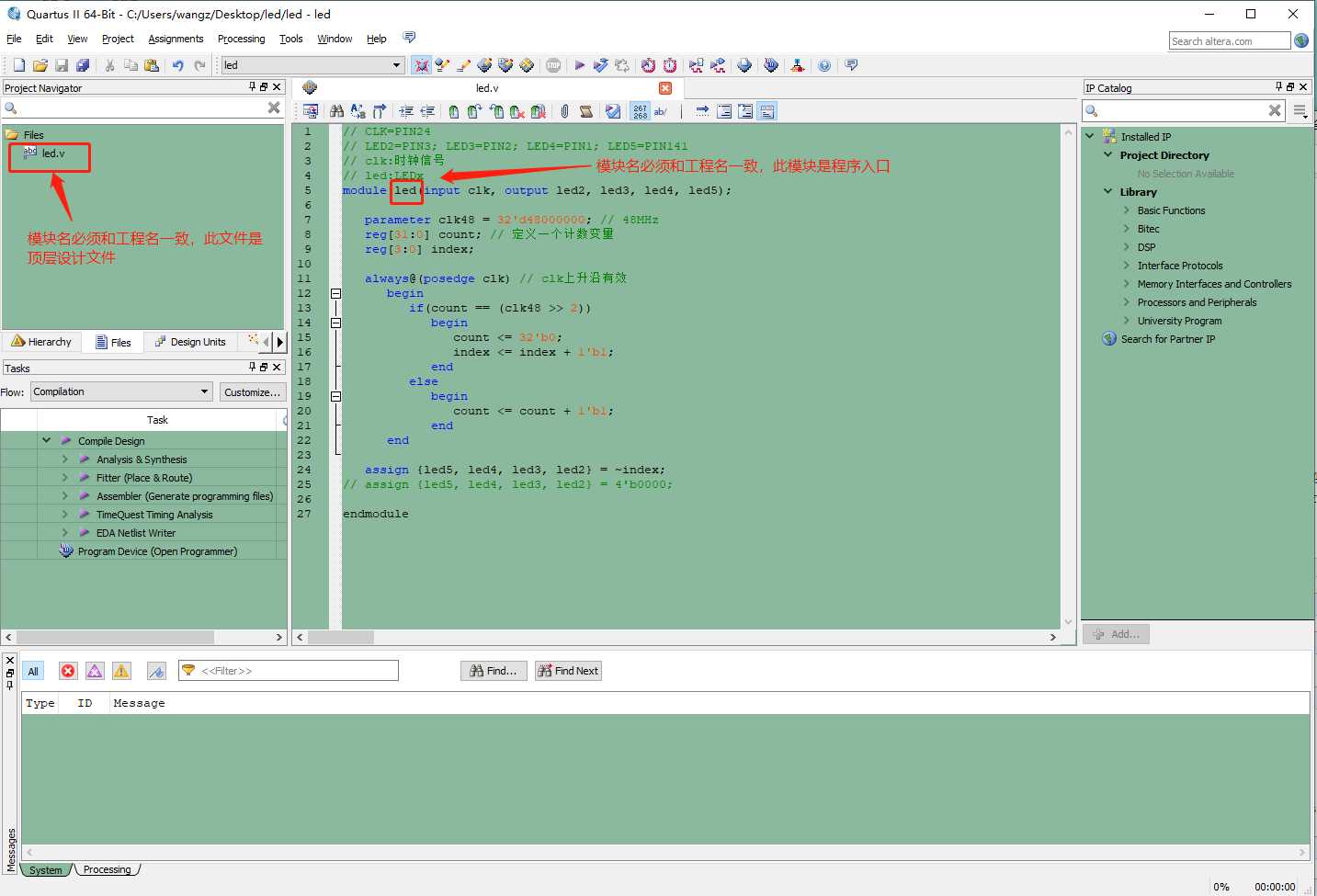Toggle suppressed messages filter
This screenshot has height=896, width=1317.
tap(156, 671)
